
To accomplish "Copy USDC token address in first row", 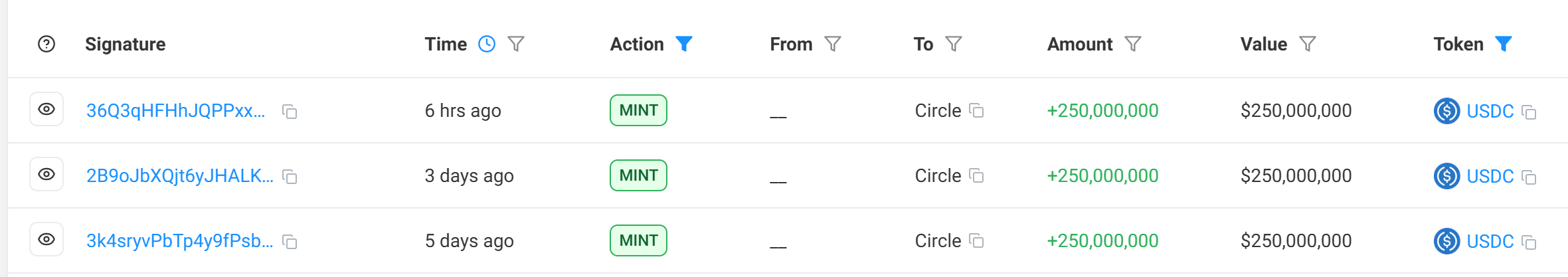I will point(1529,112).
